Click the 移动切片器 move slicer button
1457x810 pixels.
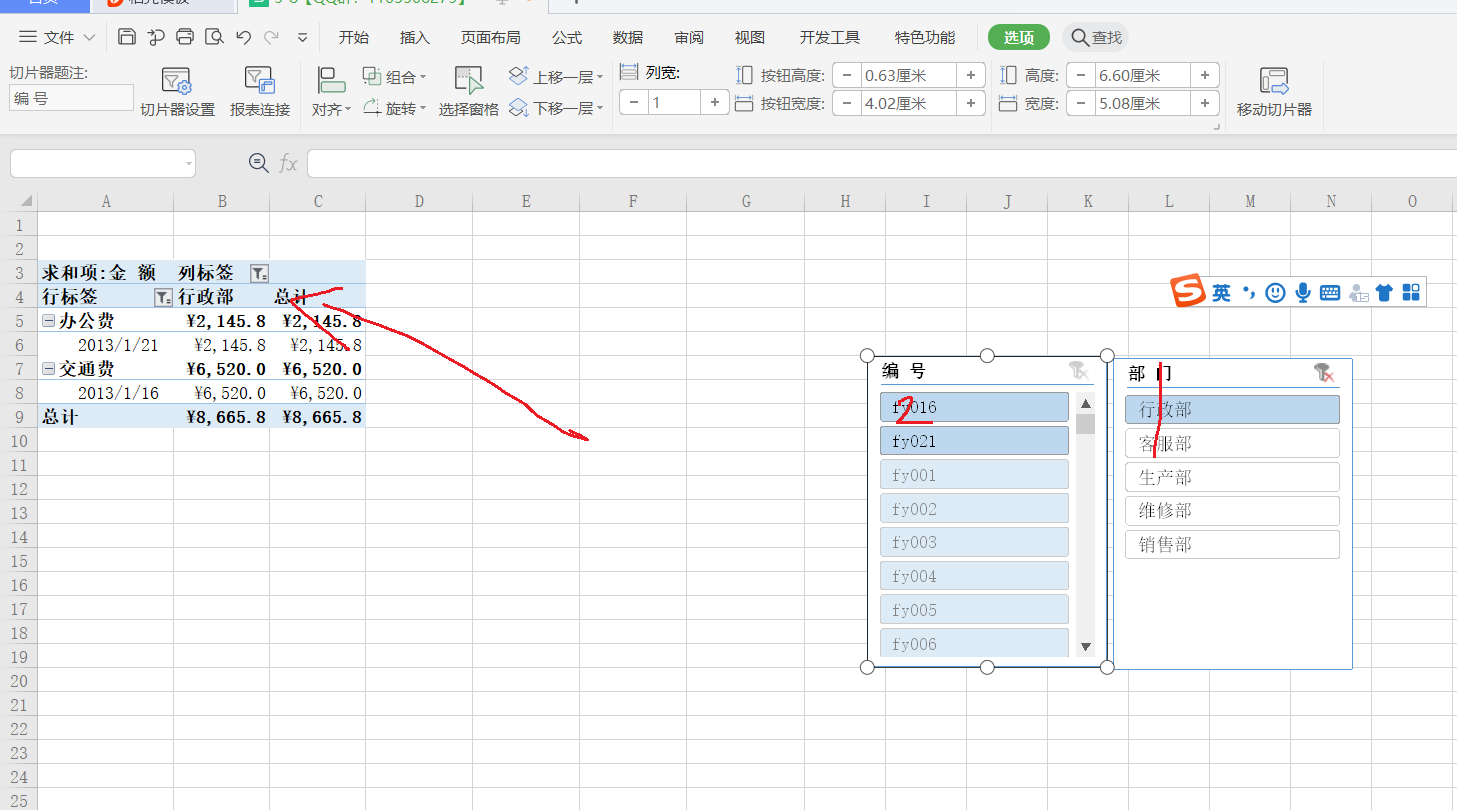pyautogui.click(x=1274, y=92)
